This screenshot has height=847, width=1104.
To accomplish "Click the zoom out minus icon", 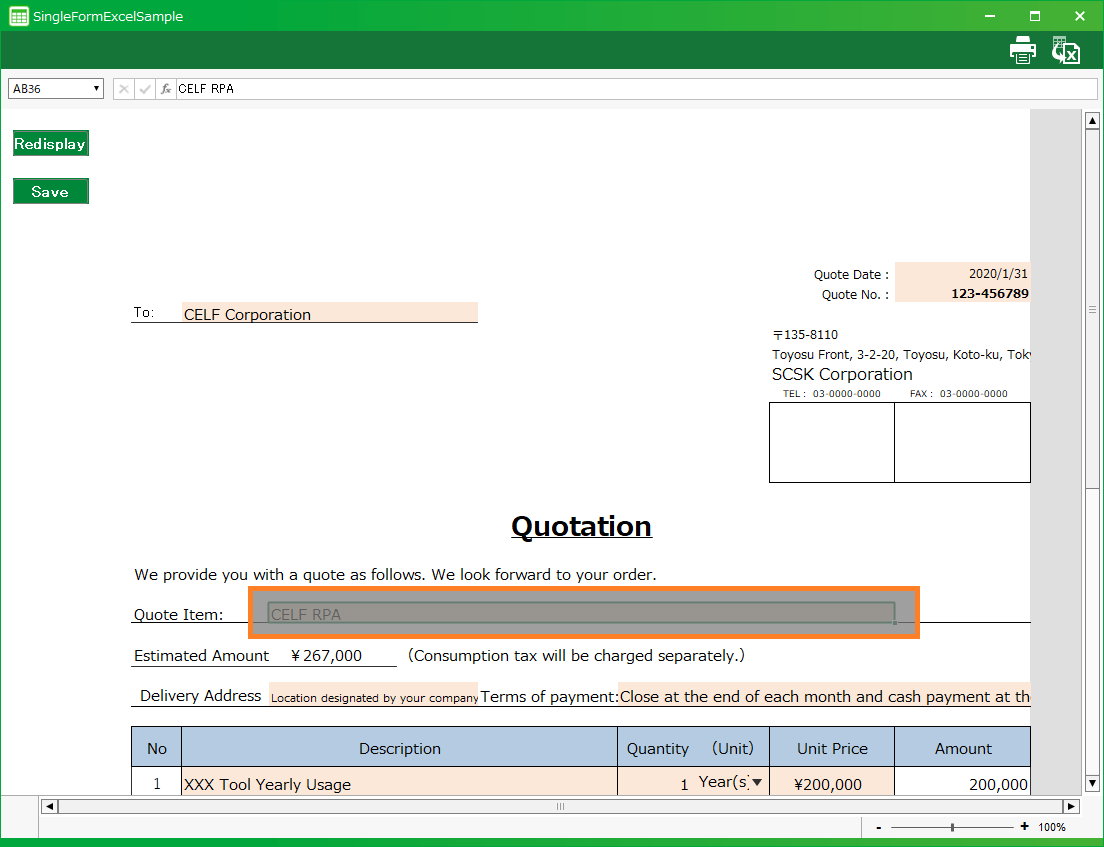I will tap(878, 827).
